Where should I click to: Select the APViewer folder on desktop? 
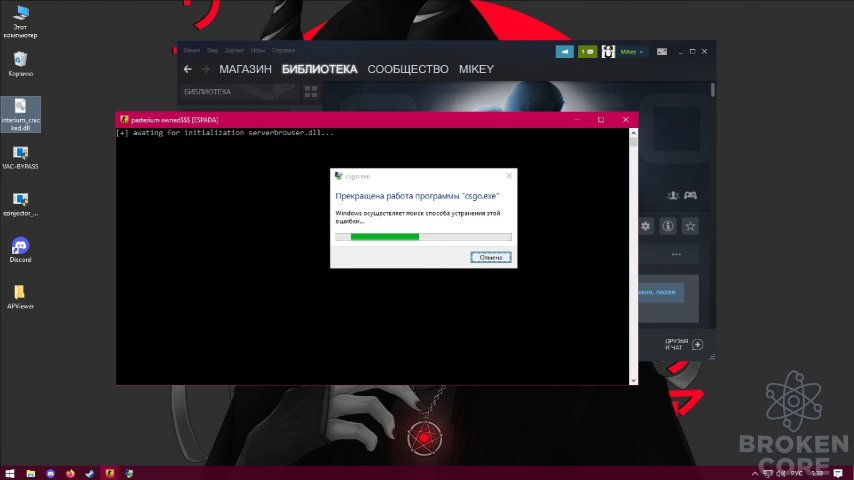tap(20, 297)
